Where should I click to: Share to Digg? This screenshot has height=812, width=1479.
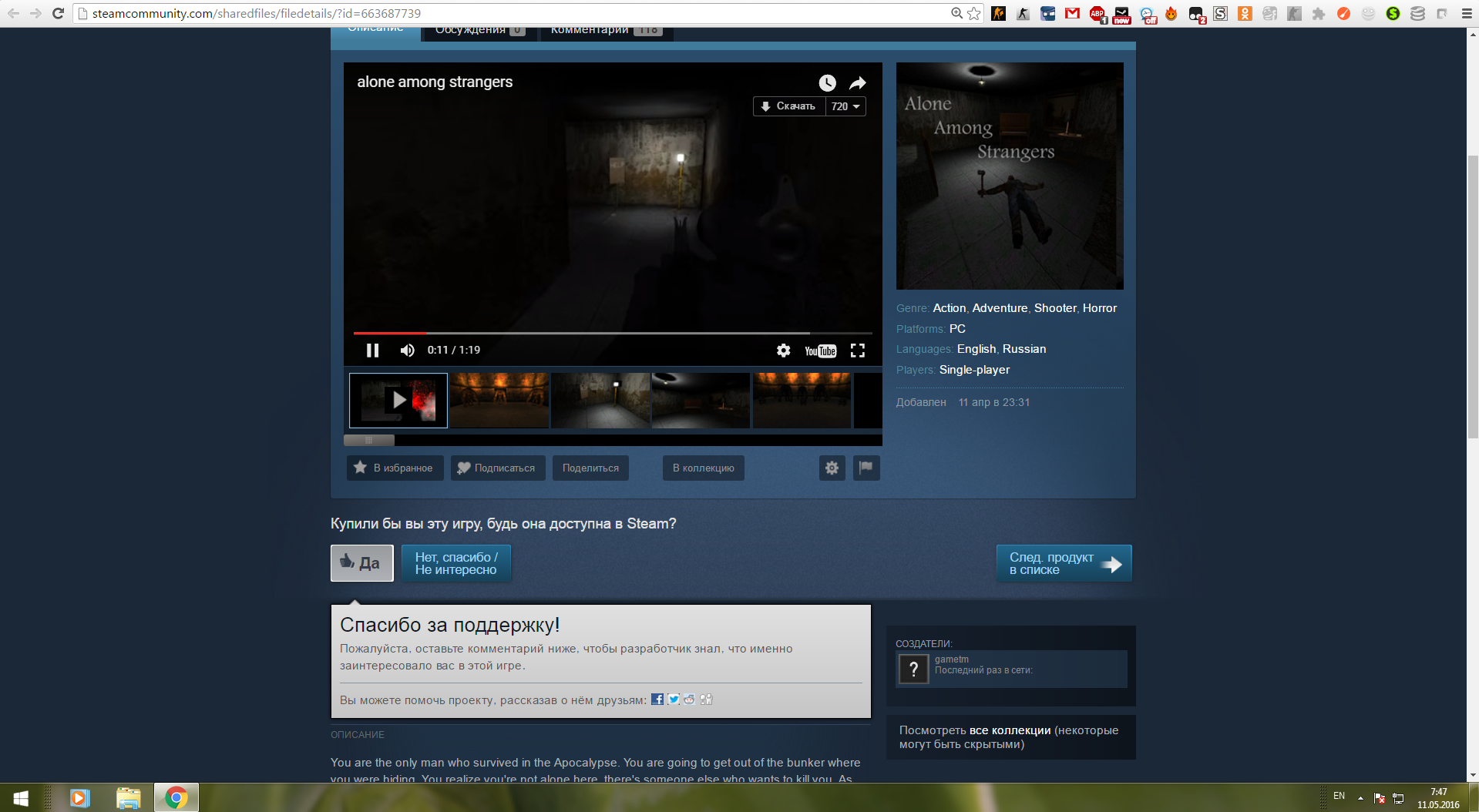(706, 700)
